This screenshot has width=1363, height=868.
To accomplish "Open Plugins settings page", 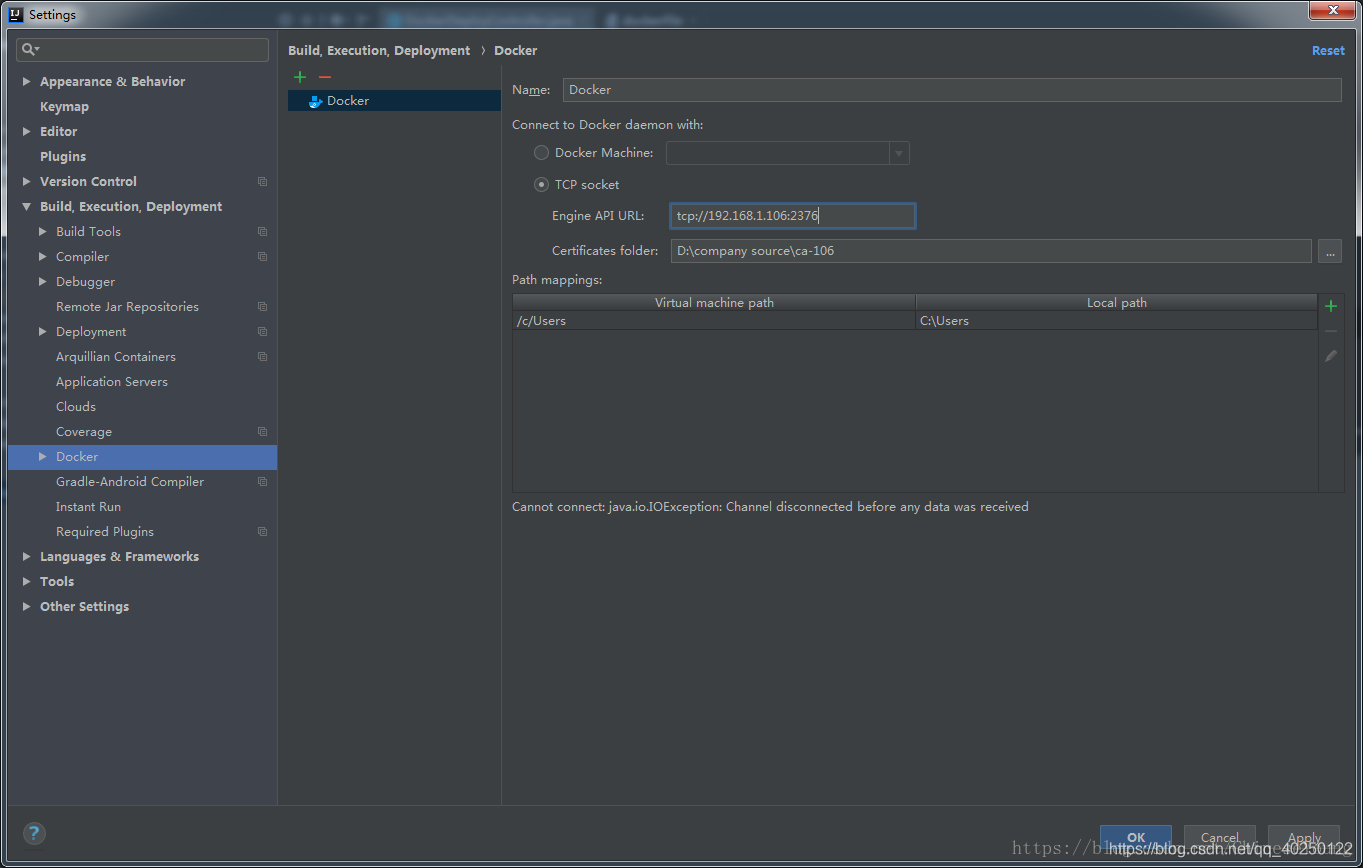I will point(63,157).
